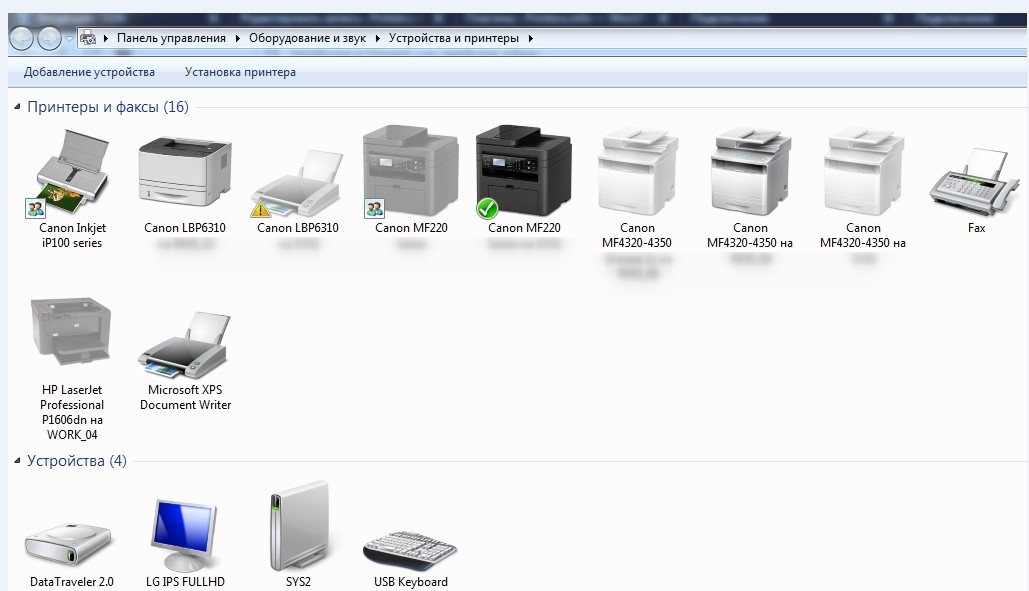
Task: Go forward with the Forward arrow button
Action: pyautogui.click(x=49, y=39)
